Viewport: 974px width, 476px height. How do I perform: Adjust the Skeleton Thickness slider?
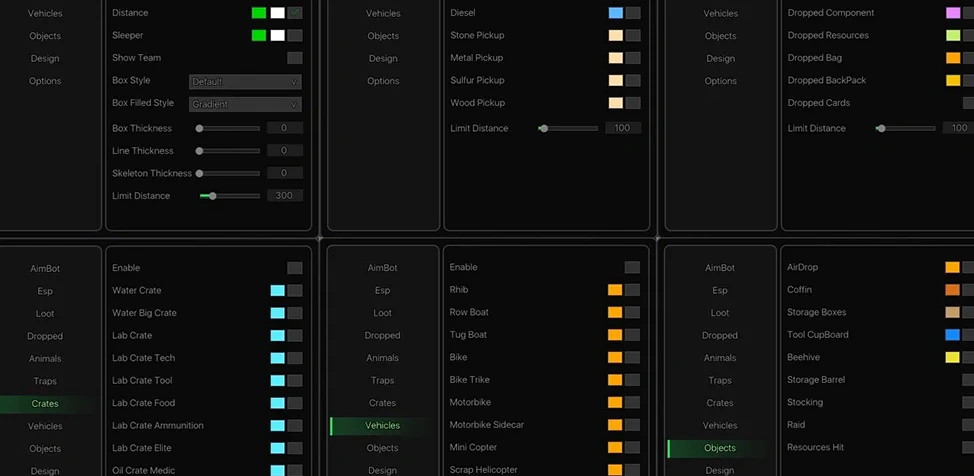click(229, 173)
